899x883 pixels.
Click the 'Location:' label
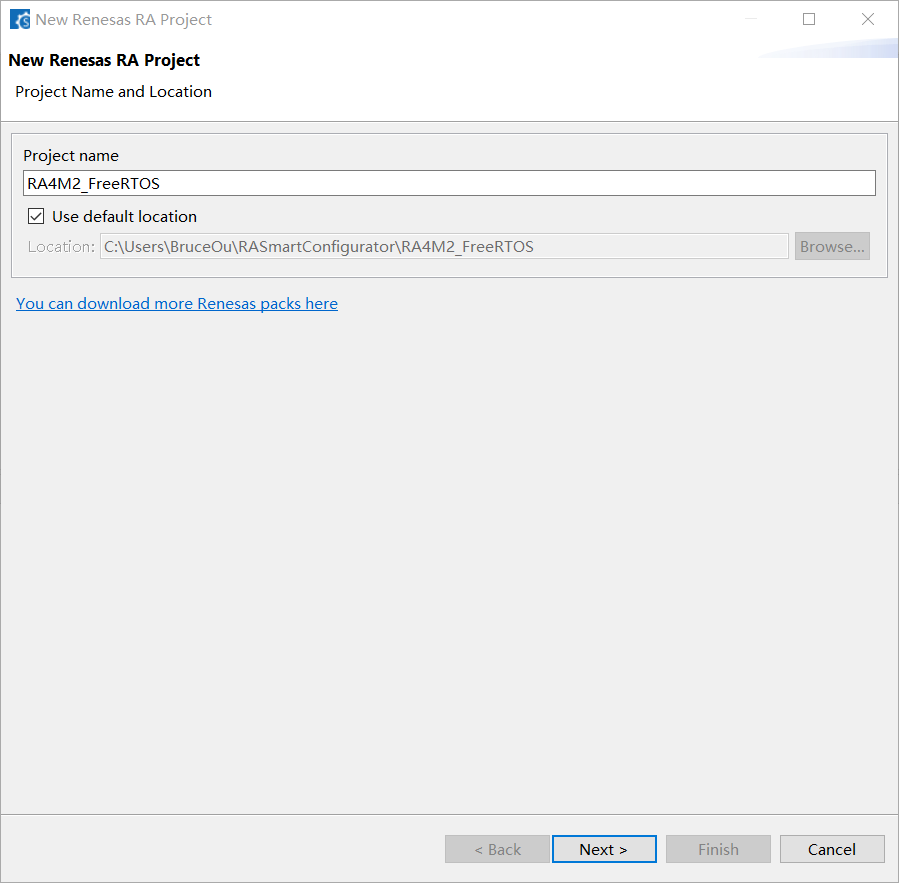tap(61, 247)
